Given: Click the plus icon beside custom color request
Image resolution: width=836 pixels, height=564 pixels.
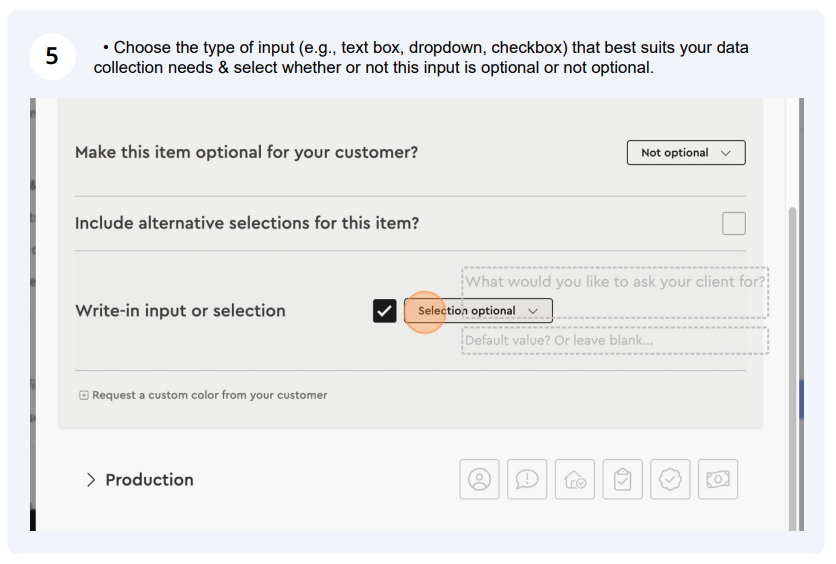Looking at the screenshot, I should (84, 395).
